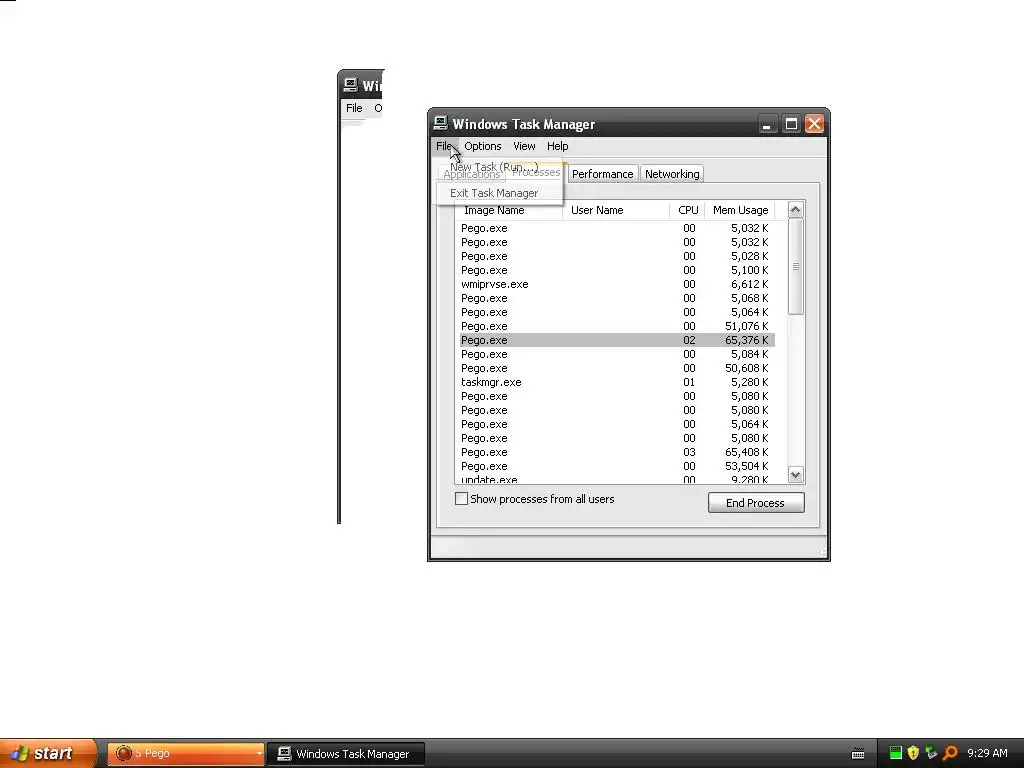Select Pego.exe row using 5,100 K
This screenshot has height=768, width=1024.
coord(617,270)
